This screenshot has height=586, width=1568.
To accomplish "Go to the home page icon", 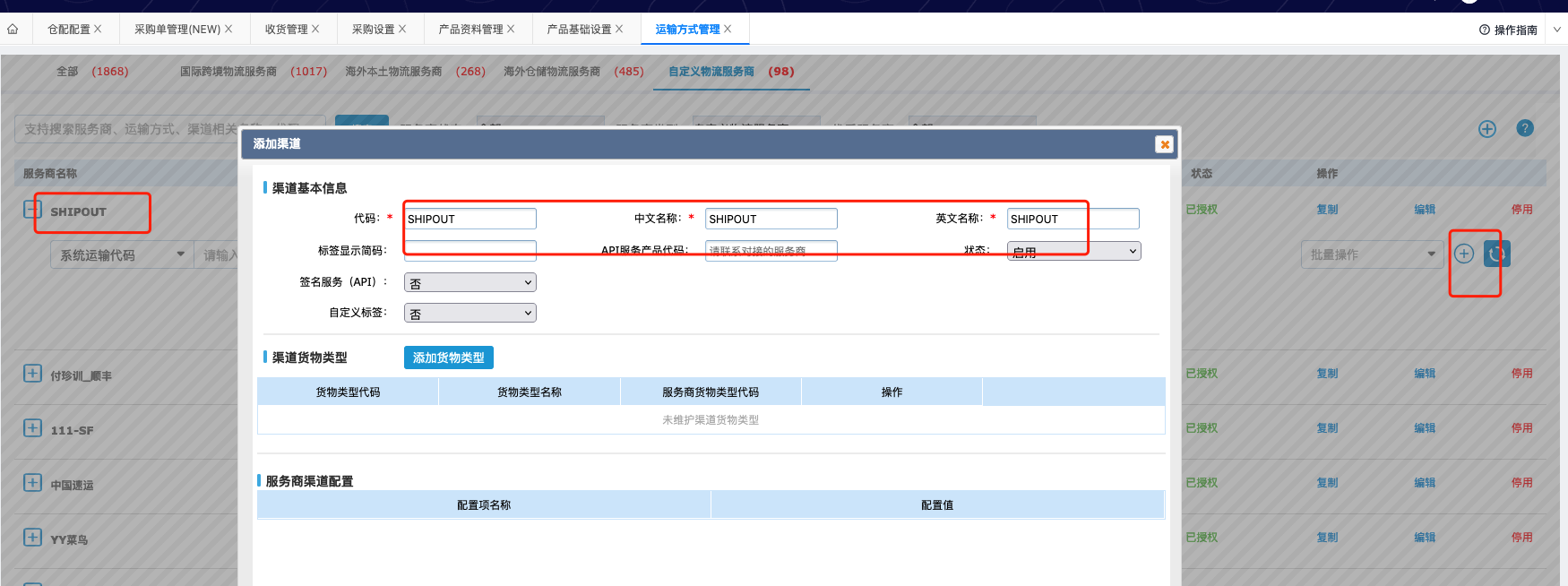I will click(13, 29).
